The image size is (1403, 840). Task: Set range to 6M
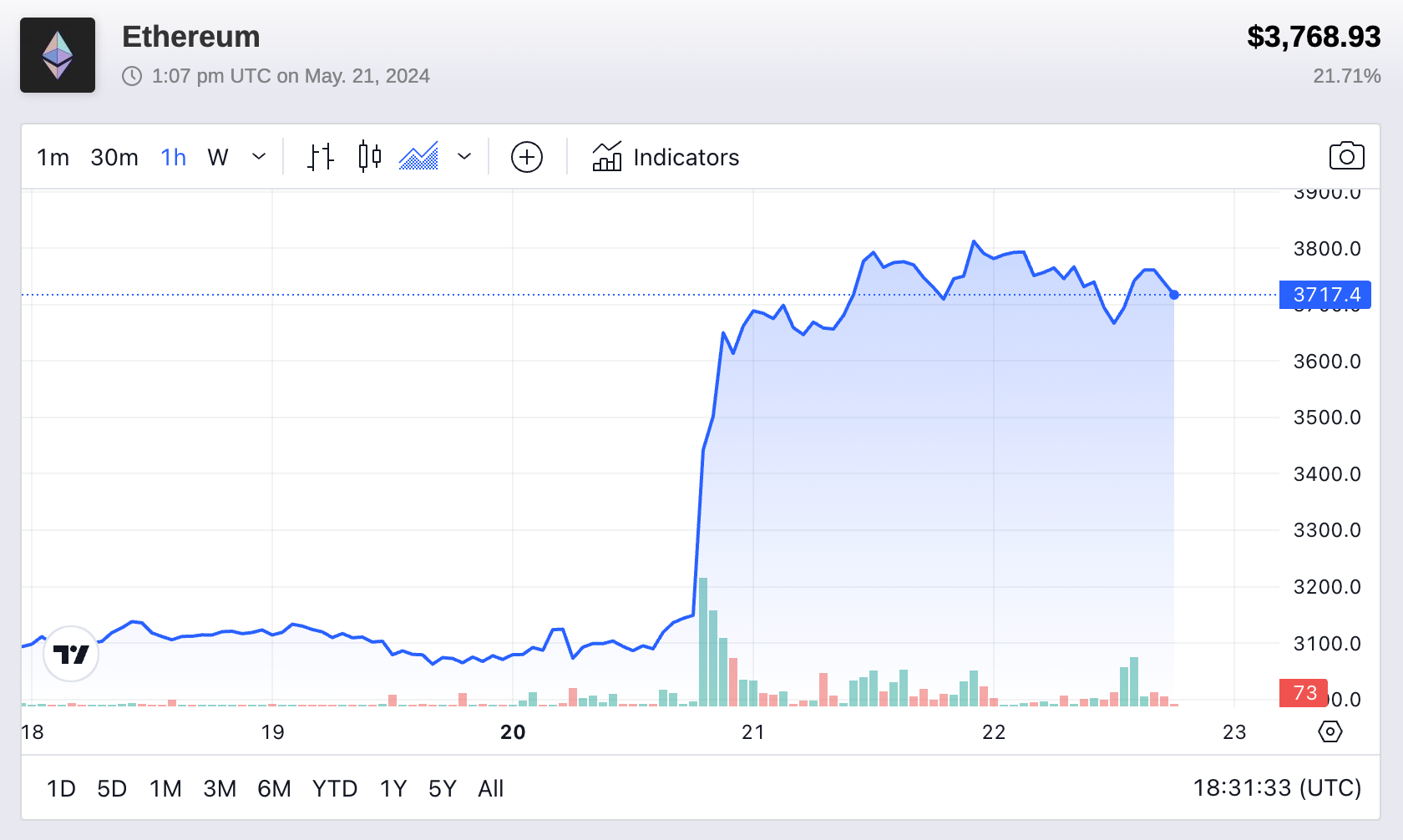tap(274, 788)
